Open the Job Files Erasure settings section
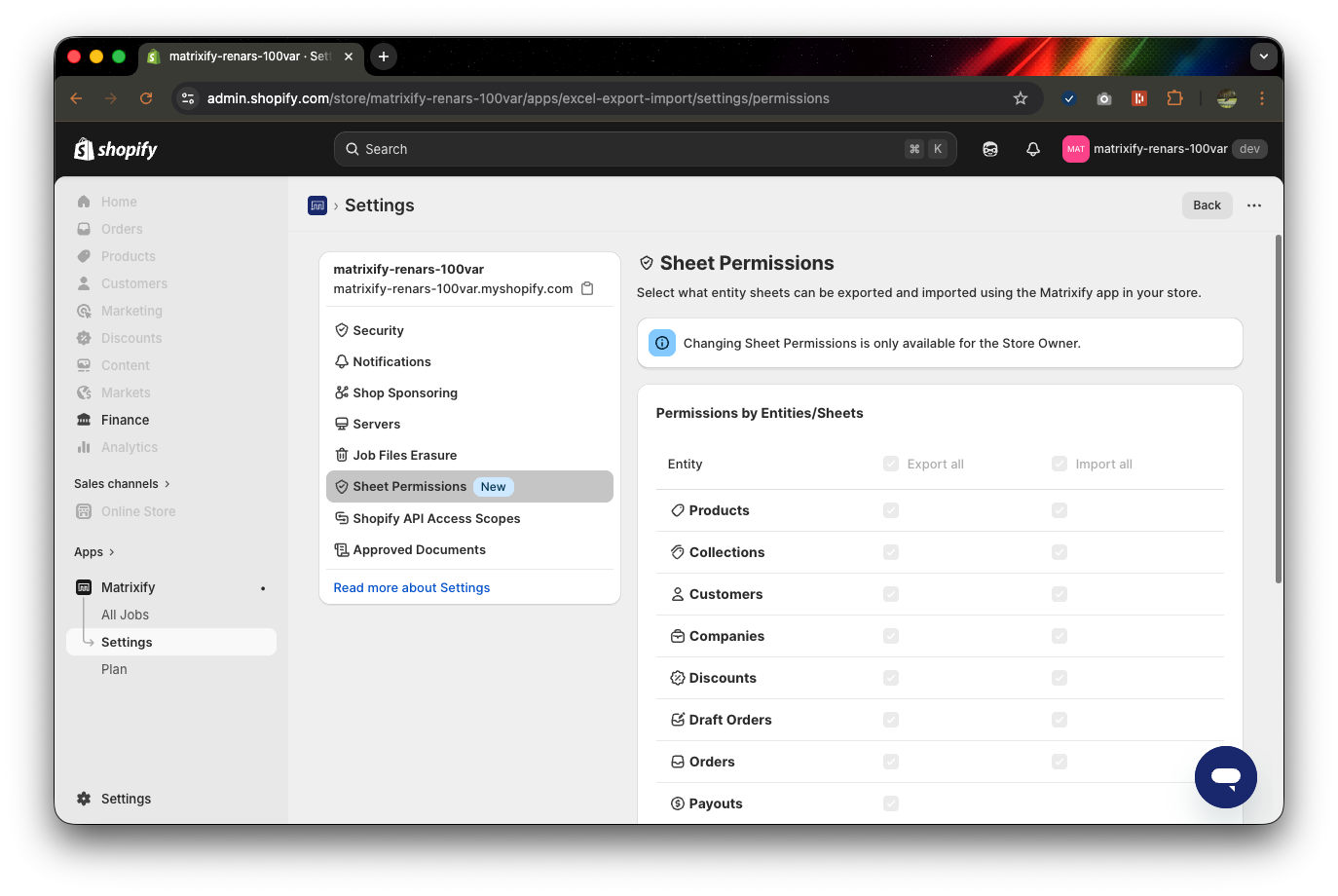Viewport: 1338px width, 896px height. [x=404, y=455]
